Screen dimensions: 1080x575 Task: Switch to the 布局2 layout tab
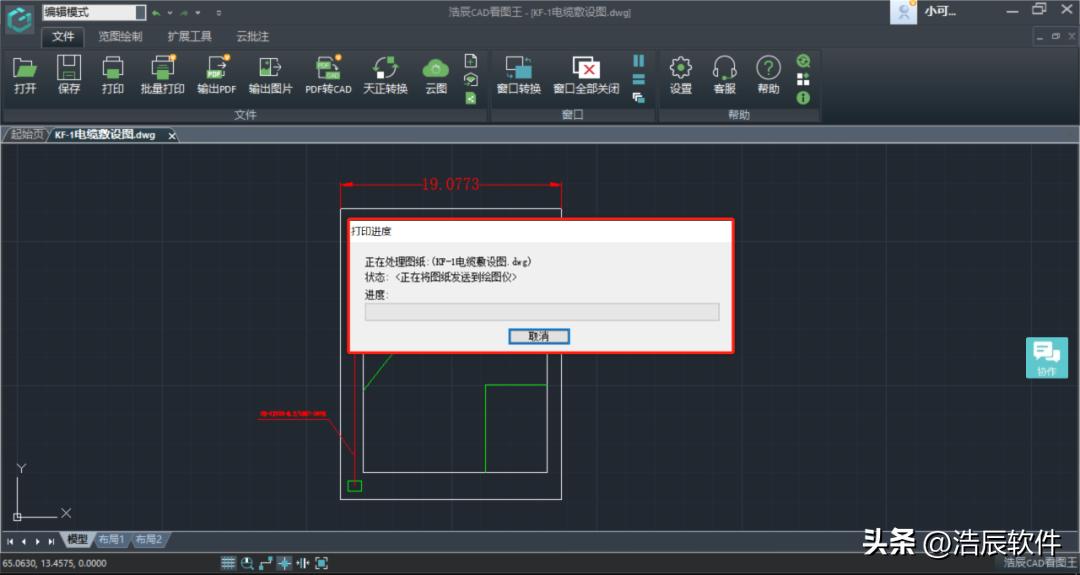[148, 539]
